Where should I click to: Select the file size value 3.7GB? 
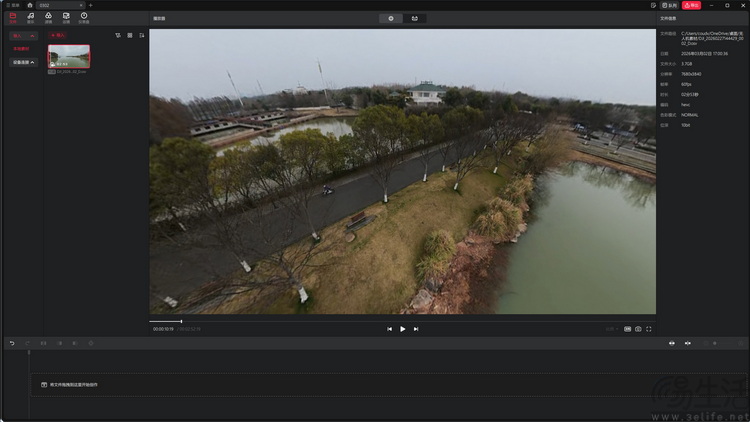coord(687,64)
